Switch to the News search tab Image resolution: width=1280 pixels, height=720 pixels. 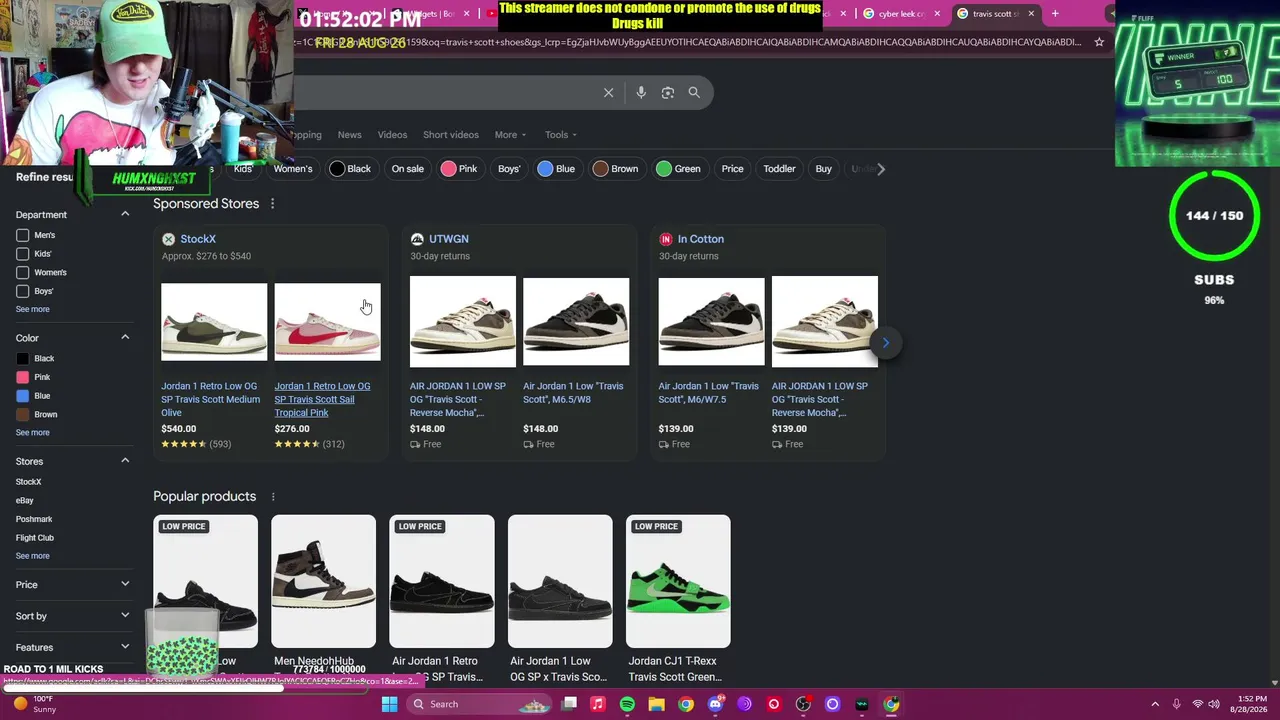(349, 135)
